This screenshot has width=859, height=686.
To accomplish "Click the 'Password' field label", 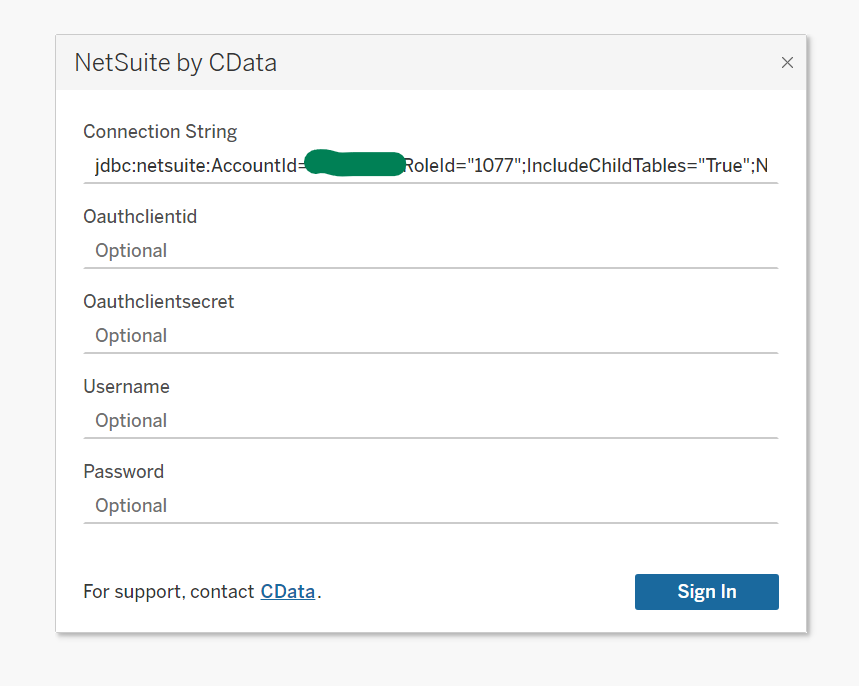I will 123,472.
